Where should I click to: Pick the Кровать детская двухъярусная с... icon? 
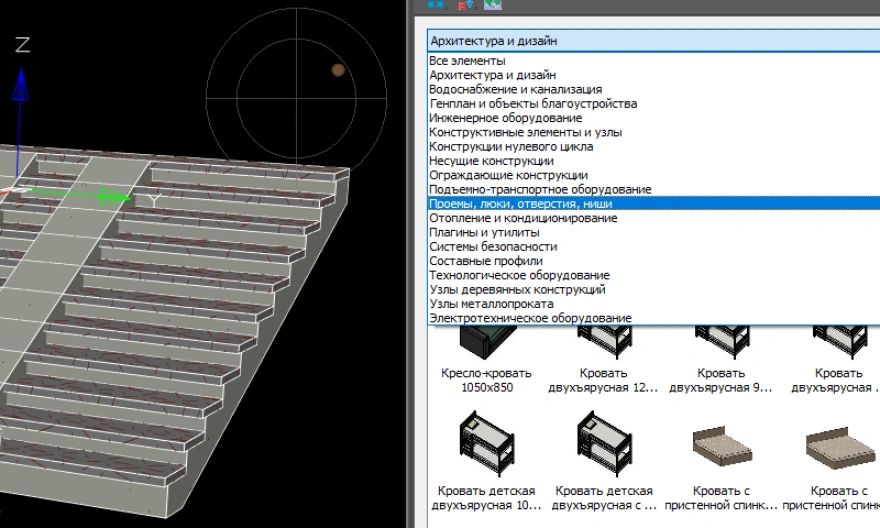pyautogui.click(x=603, y=441)
